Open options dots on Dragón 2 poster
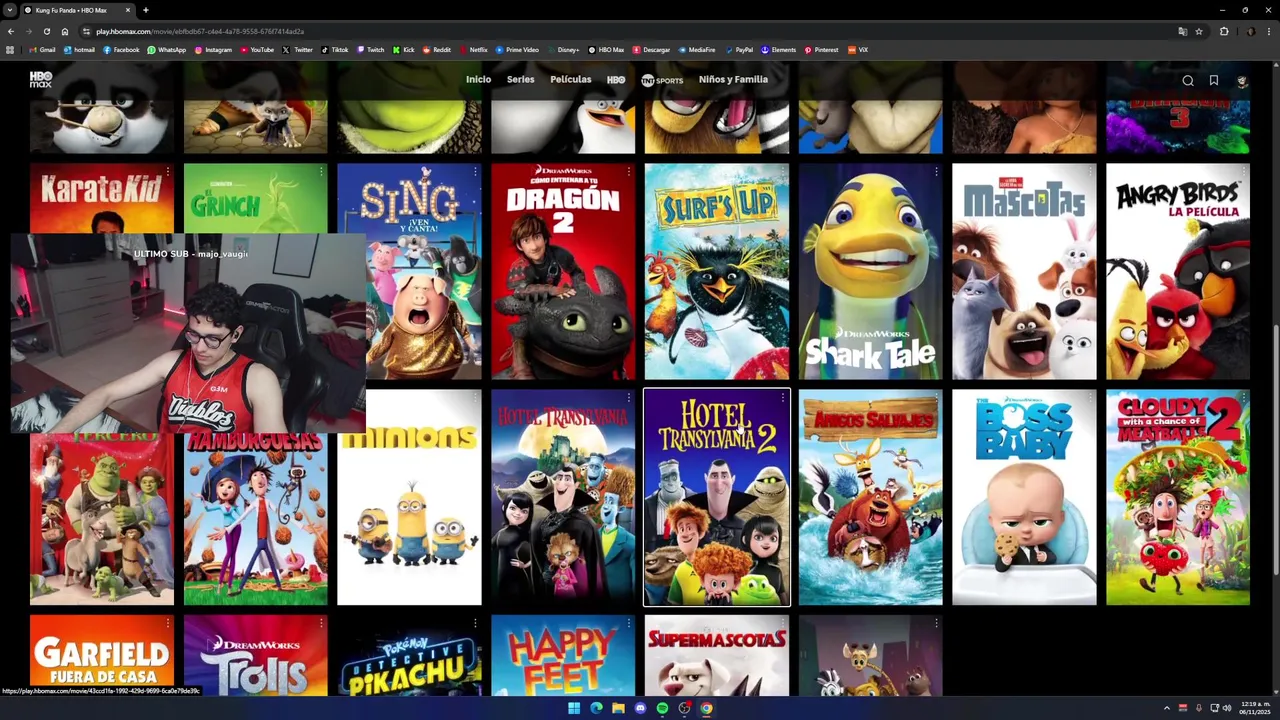 629,172
